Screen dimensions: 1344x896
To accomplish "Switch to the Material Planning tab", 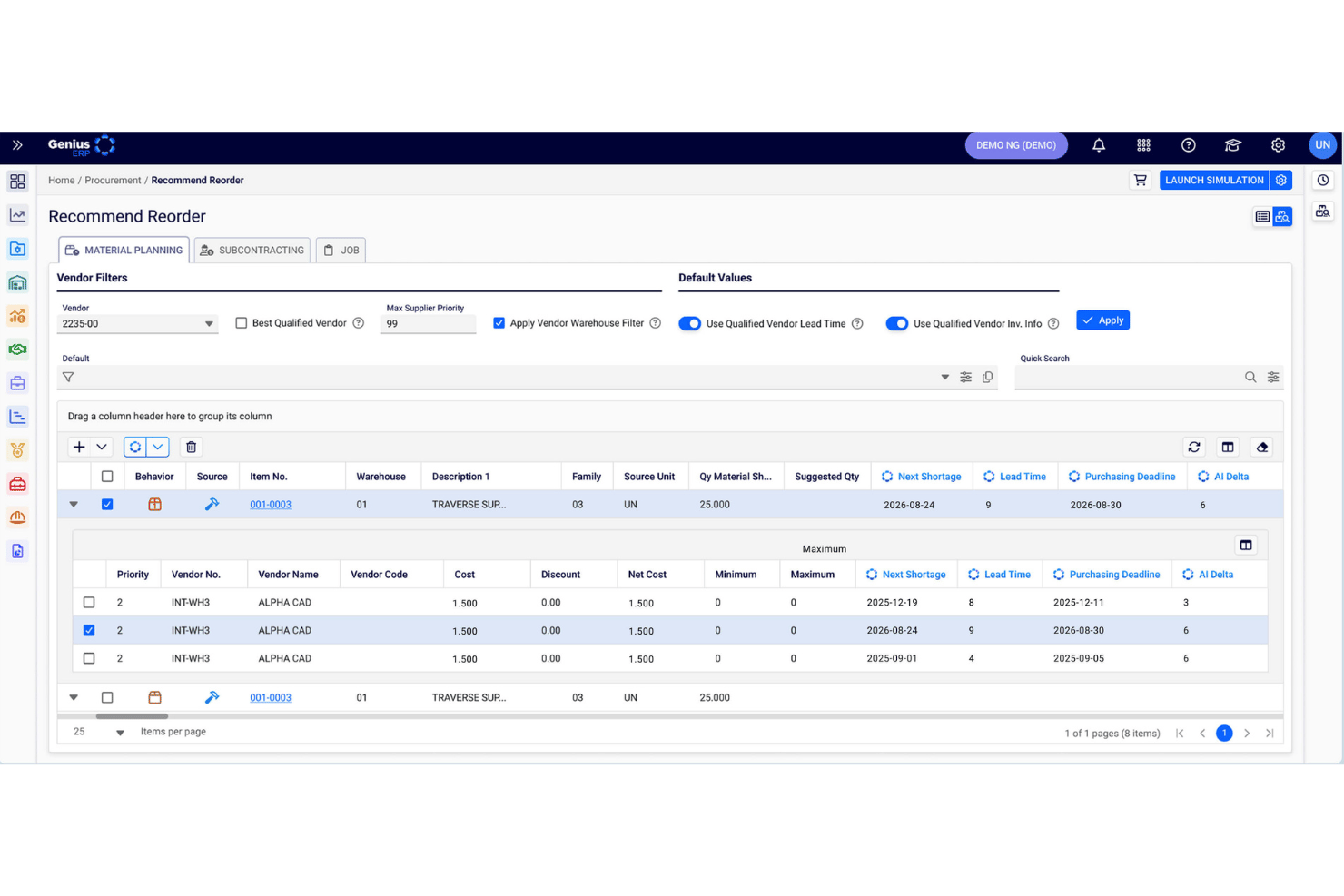I will point(124,251).
